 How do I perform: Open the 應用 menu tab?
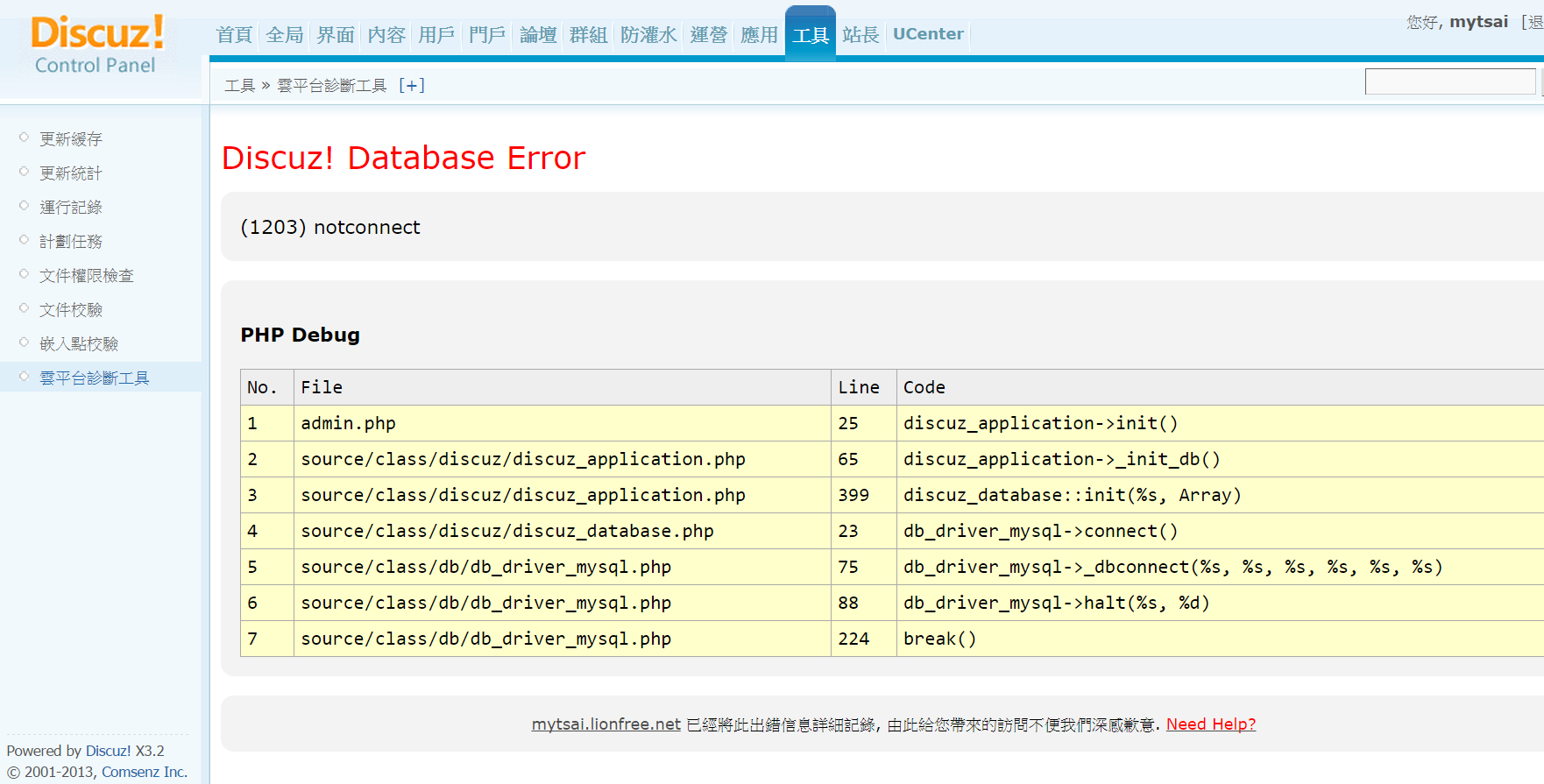pos(759,35)
